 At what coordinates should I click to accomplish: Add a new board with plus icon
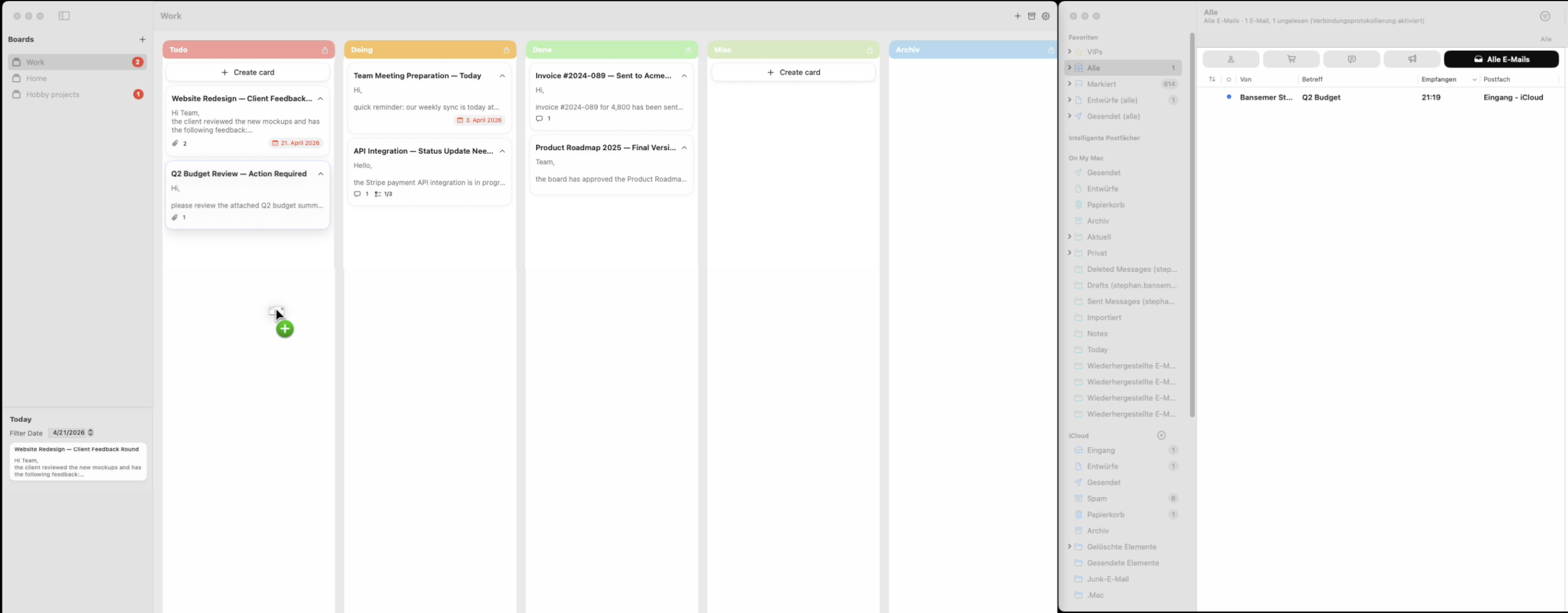pos(142,39)
